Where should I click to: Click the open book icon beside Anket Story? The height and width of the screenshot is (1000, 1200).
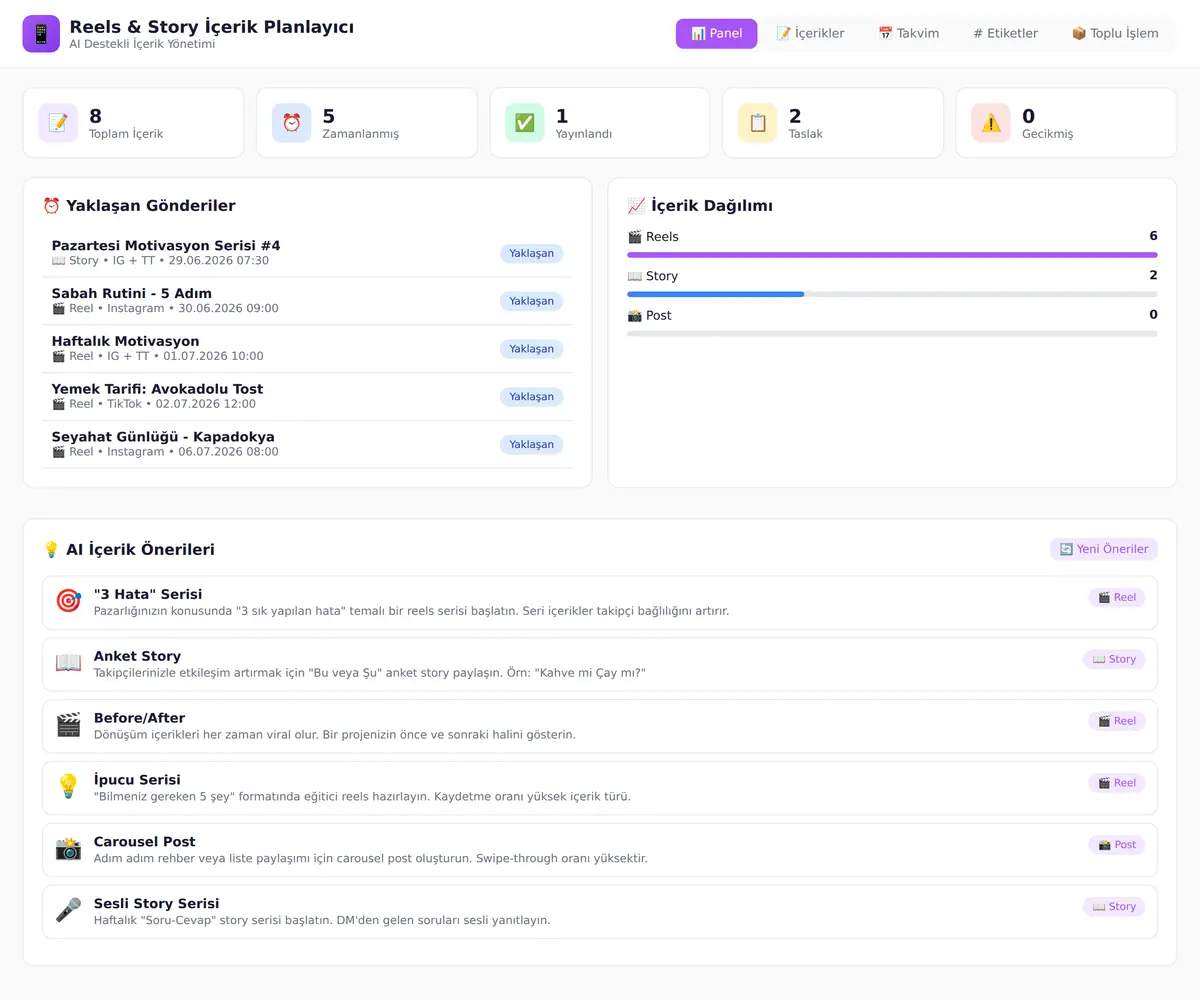point(68,664)
